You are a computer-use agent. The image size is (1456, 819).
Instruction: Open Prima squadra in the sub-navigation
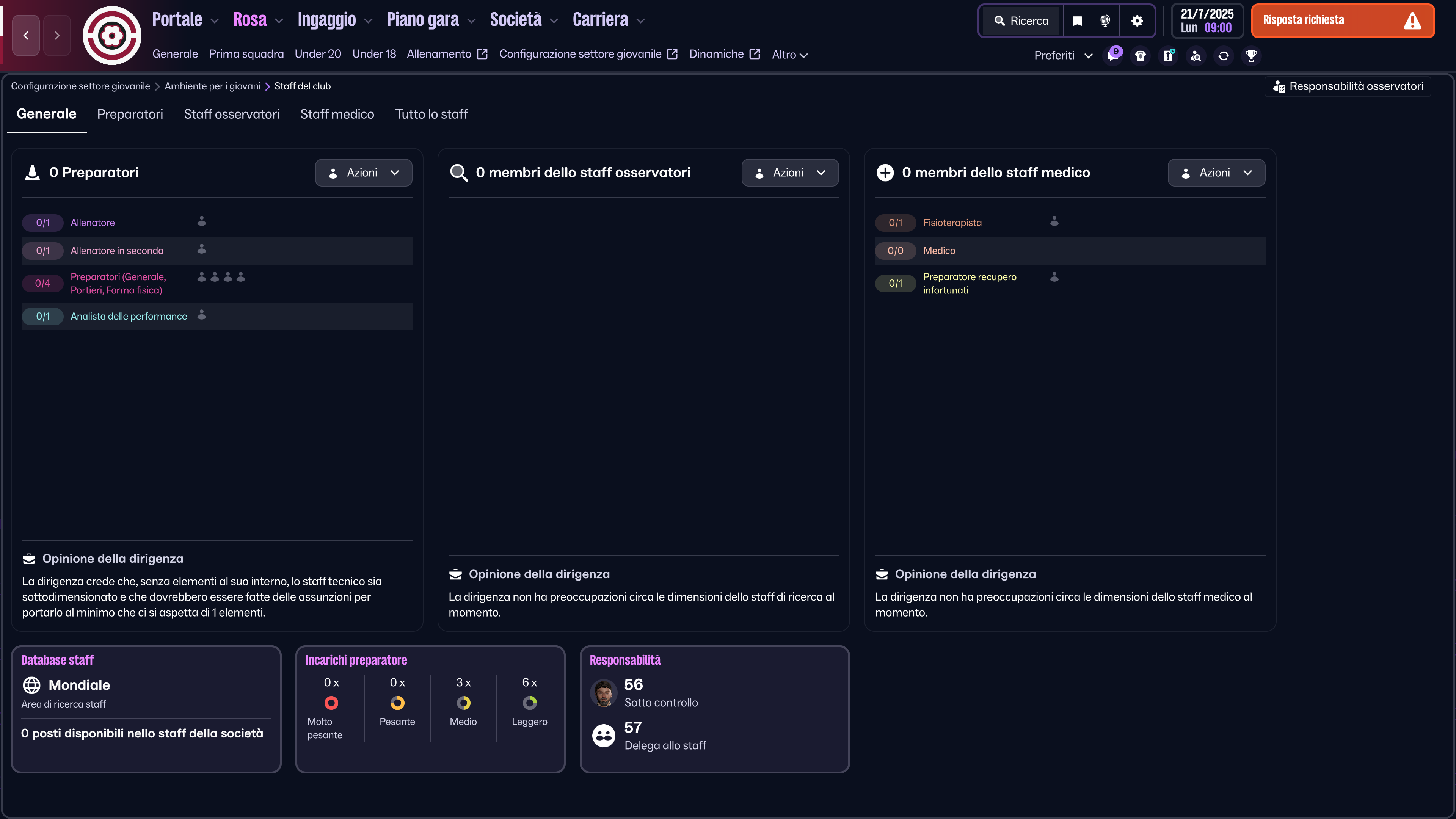pos(246,54)
